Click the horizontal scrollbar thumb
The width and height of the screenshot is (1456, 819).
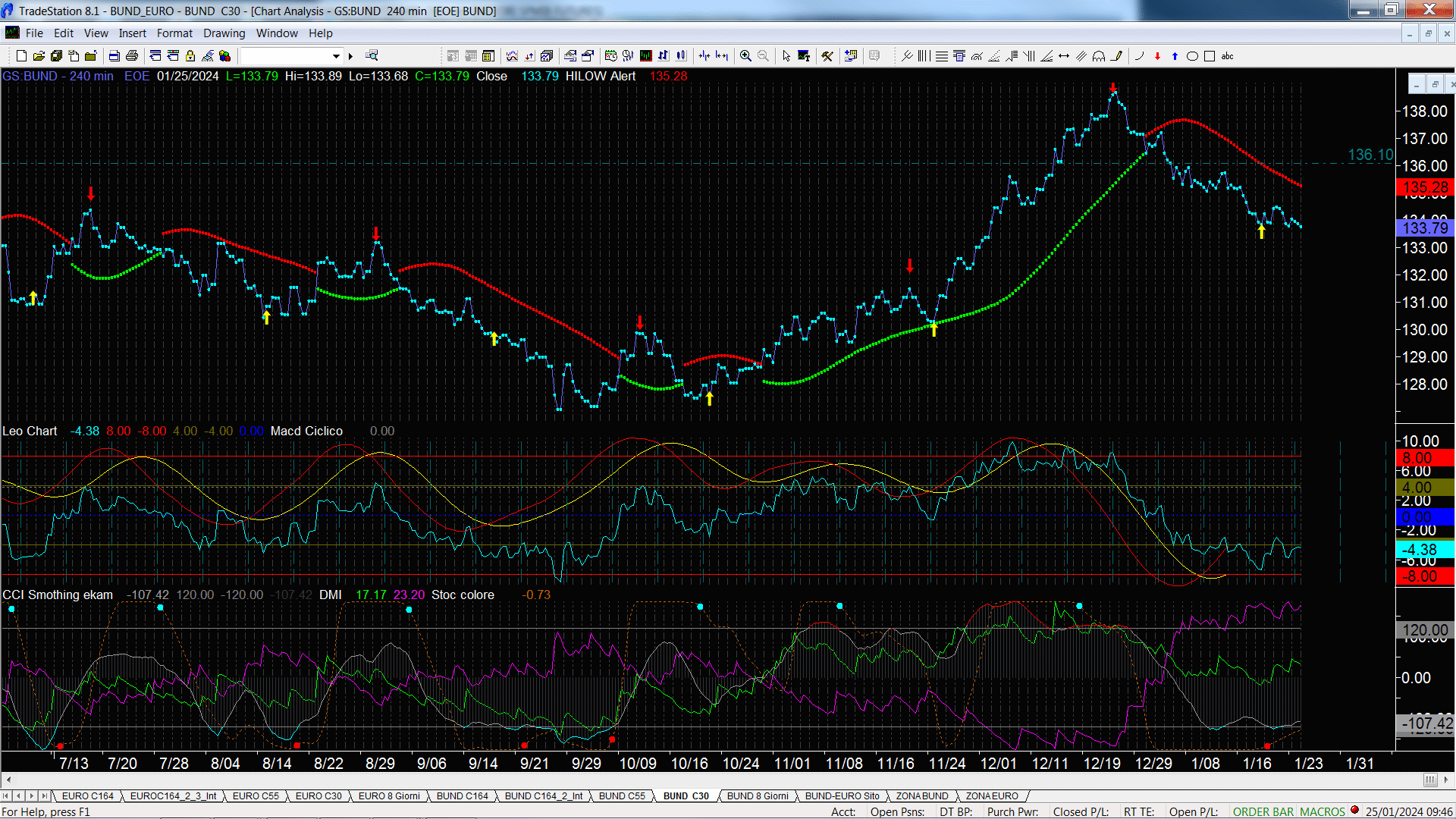[x=1430, y=780]
